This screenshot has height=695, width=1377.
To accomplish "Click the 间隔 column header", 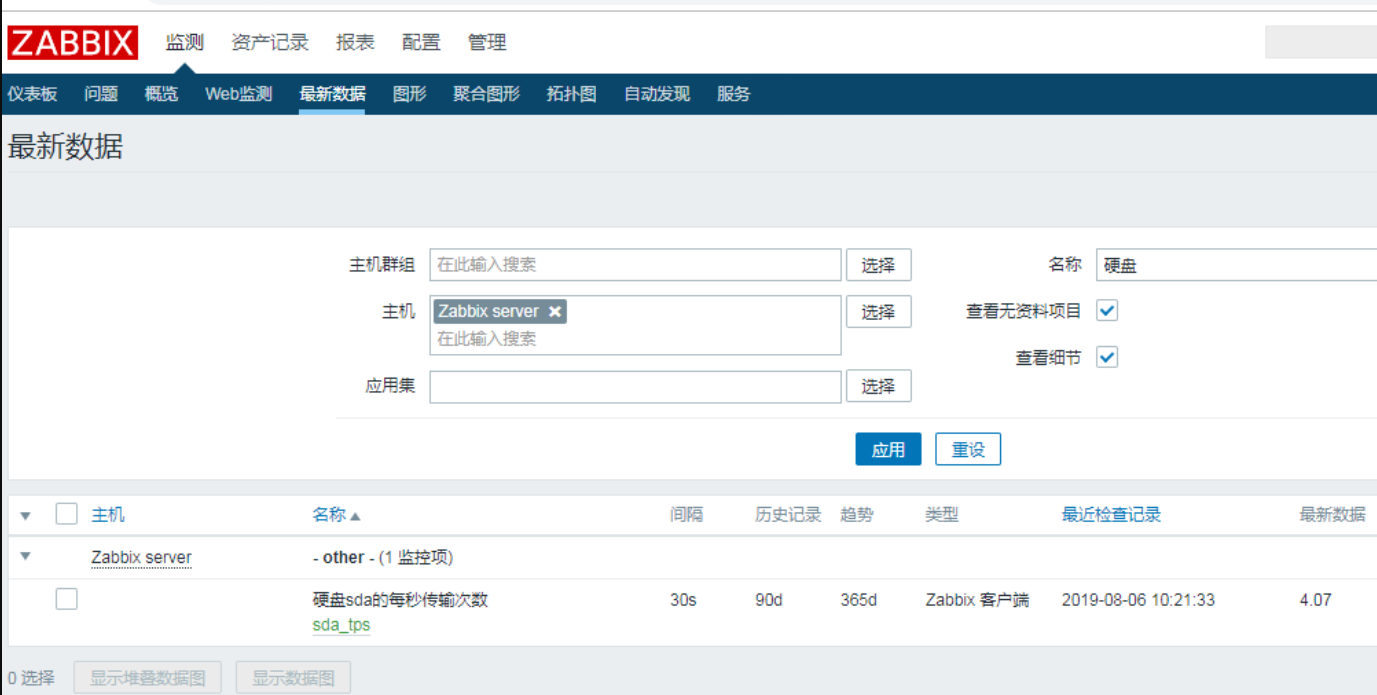I will point(686,515).
